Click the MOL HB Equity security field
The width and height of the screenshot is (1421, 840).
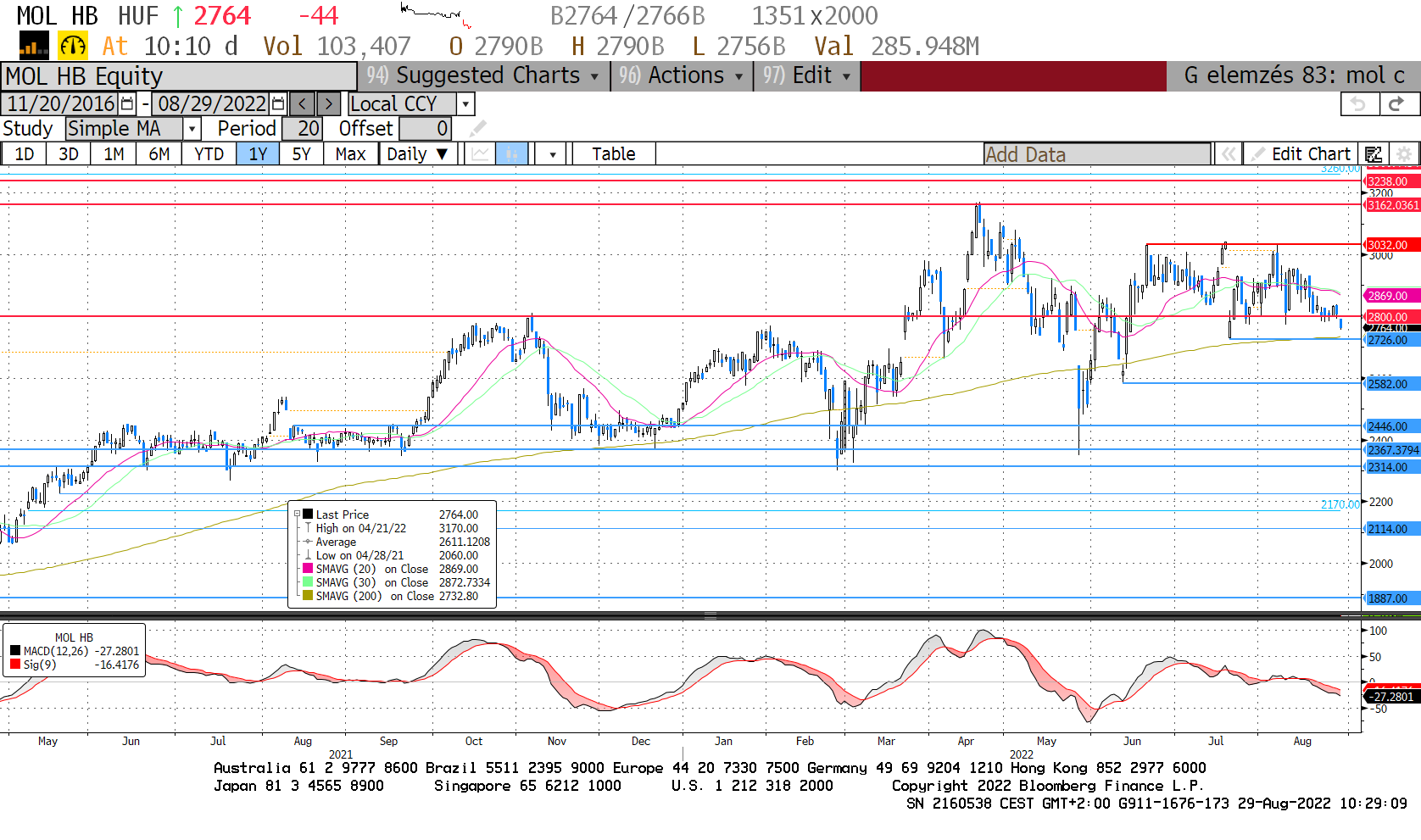click(x=179, y=76)
